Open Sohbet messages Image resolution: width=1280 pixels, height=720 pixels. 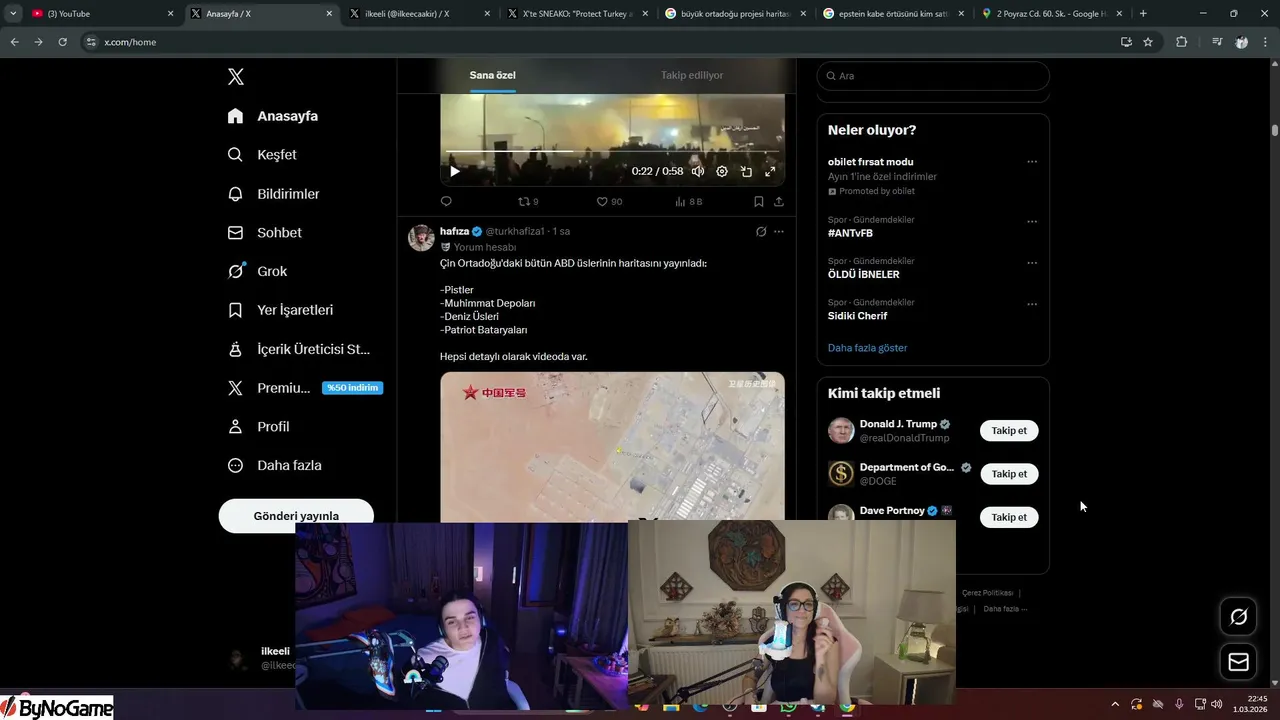click(265, 232)
